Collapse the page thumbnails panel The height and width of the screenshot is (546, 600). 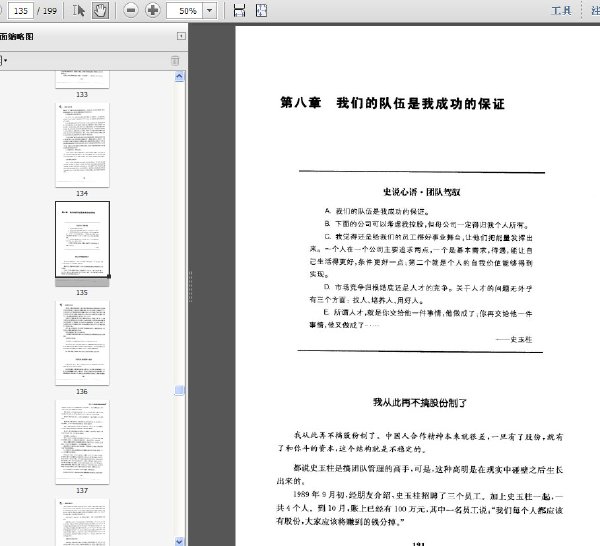(181, 36)
